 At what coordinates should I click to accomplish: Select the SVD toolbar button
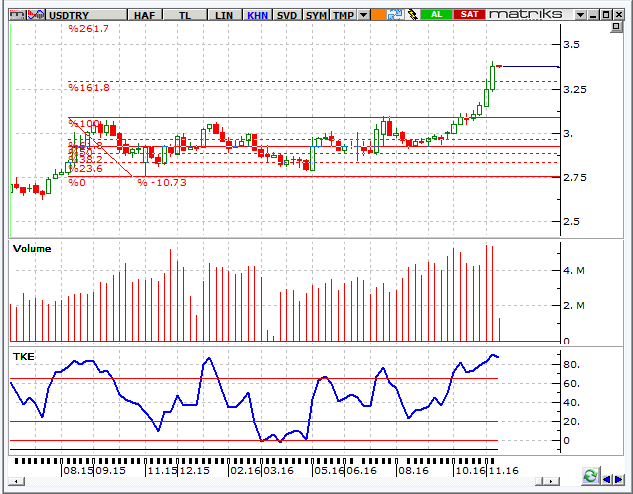point(287,15)
